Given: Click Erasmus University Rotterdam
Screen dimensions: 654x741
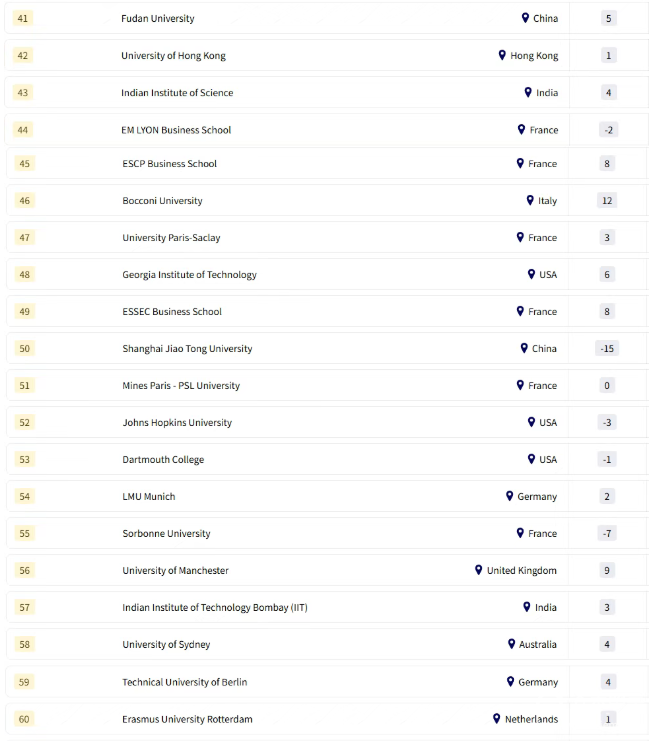Looking at the screenshot, I should click(x=187, y=719).
